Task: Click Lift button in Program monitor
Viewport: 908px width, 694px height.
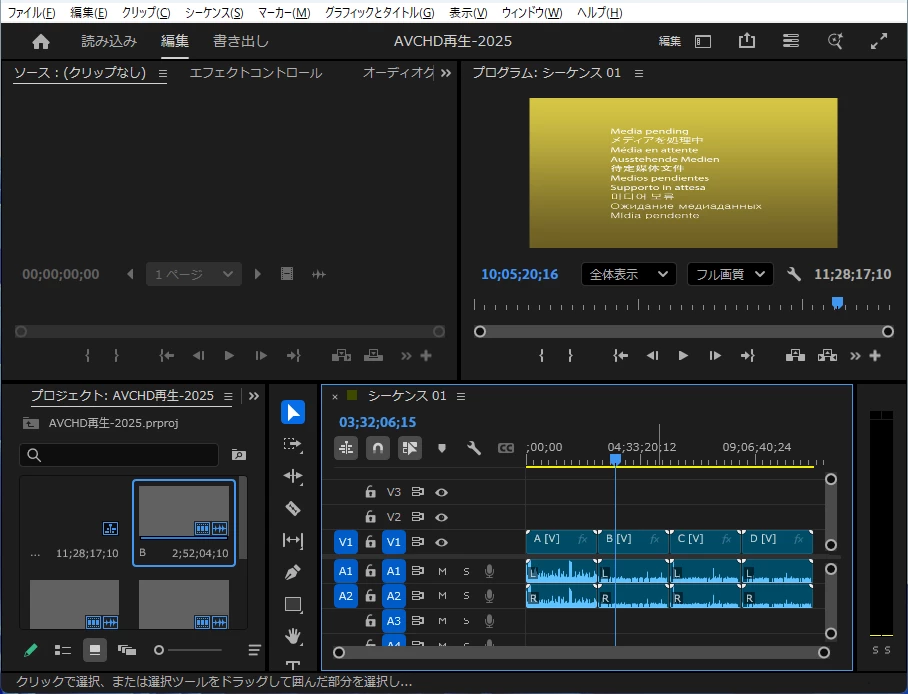Action: [x=795, y=356]
